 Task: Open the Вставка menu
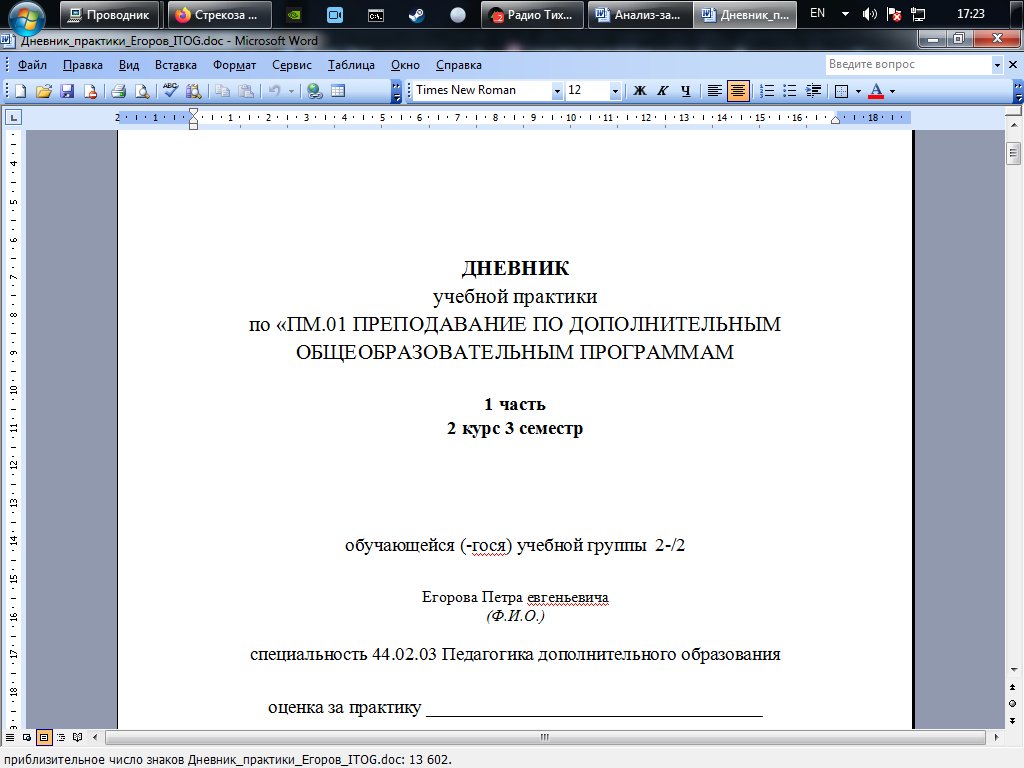pos(176,65)
